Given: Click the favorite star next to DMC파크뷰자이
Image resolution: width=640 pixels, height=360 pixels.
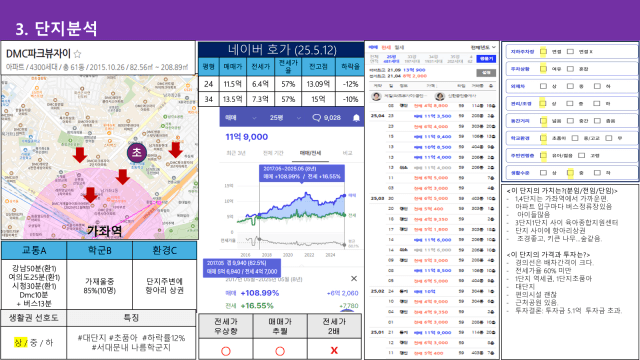Looking at the screenshot, I should click(78, 54).
